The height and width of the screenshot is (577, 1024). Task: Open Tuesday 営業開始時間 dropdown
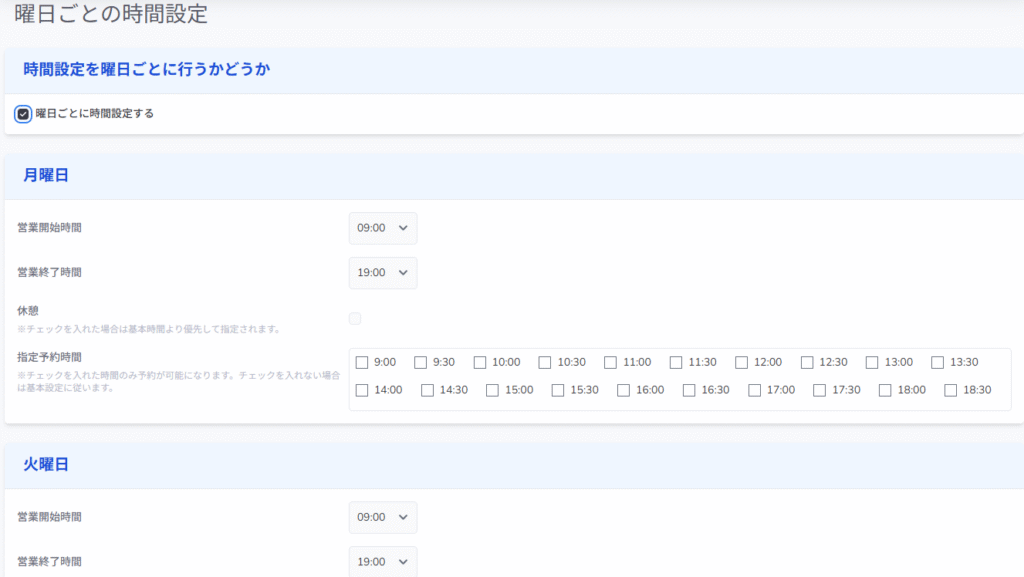[383, 518]
